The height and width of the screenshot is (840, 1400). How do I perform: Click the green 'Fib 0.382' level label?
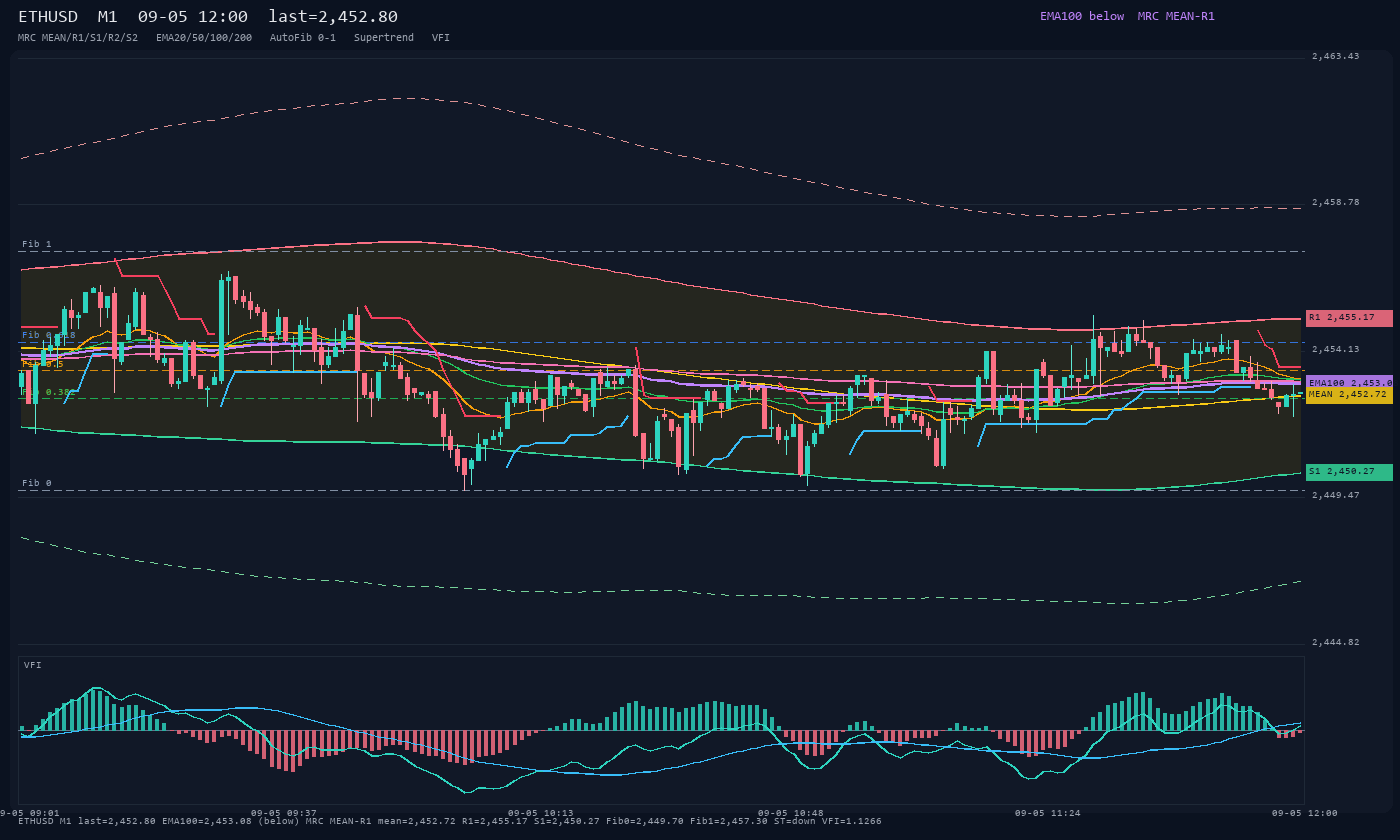click(x=49, y=392)
